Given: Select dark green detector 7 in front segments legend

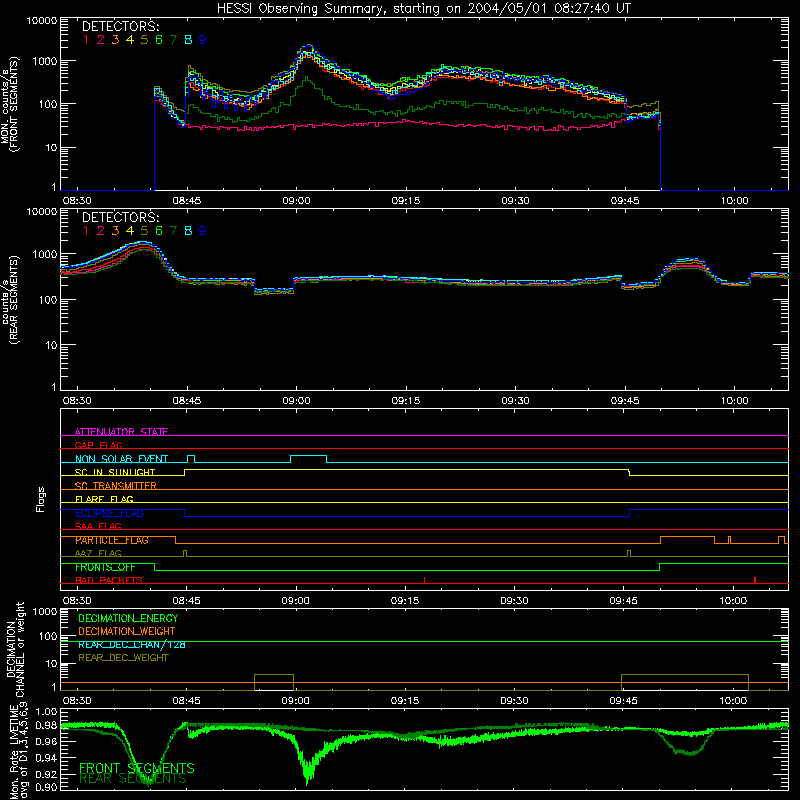Looking at the screenshot, I should (x=173, y=40).
